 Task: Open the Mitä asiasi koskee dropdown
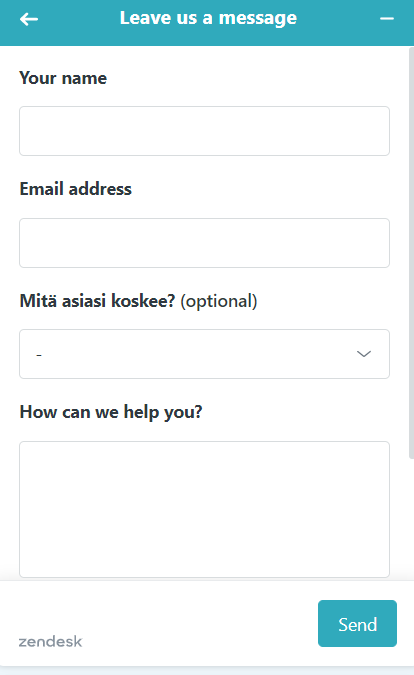pos(204,354)
